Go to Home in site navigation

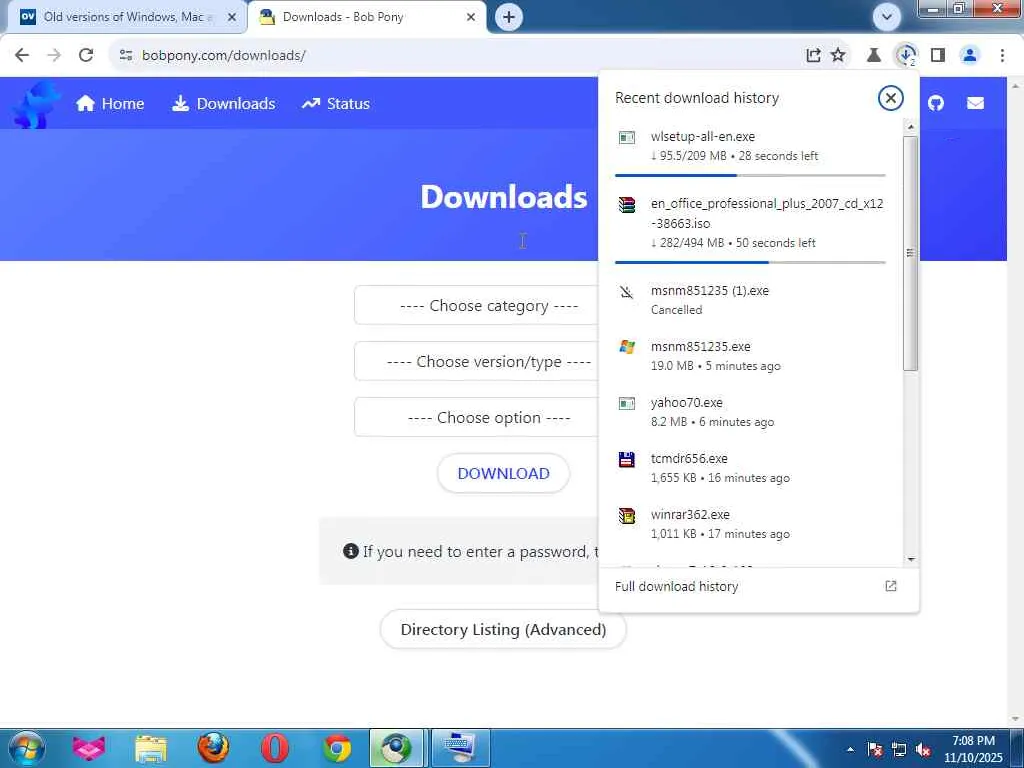pos(110,104)
